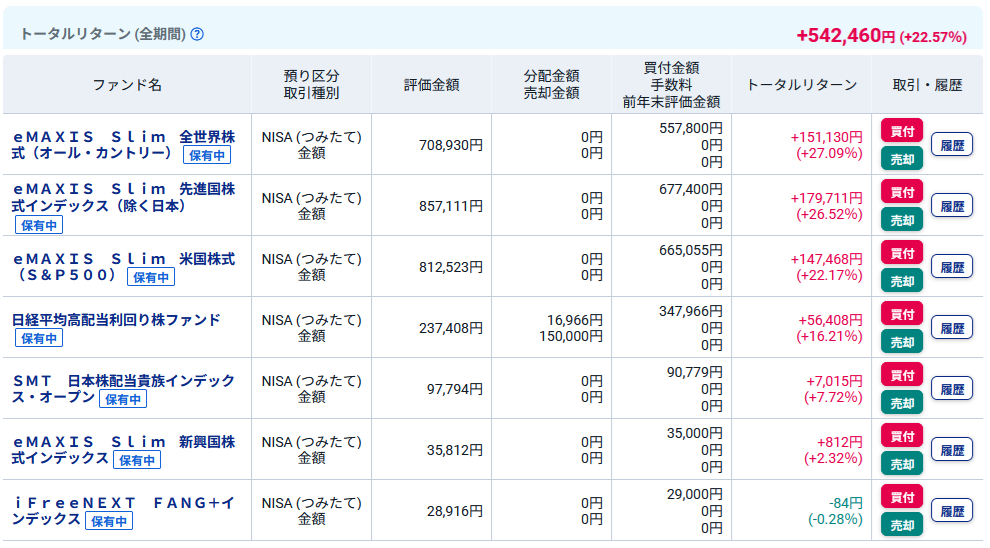Click 保有中 badge of 先進国株式インデックス fund
Screen dimensions: 990x548
coord(39,225)
